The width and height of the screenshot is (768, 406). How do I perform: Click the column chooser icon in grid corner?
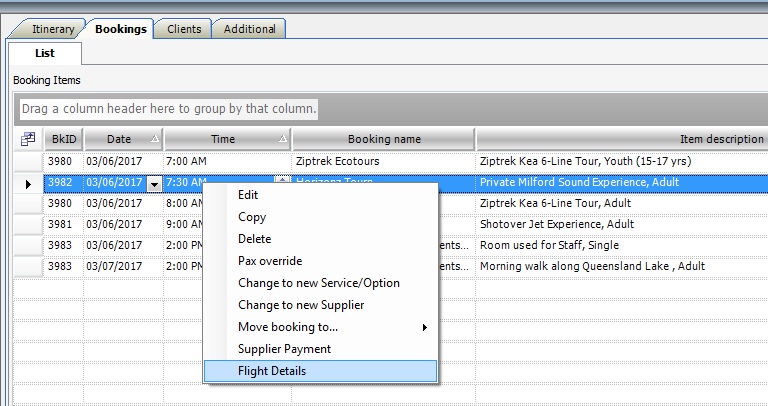27,139
